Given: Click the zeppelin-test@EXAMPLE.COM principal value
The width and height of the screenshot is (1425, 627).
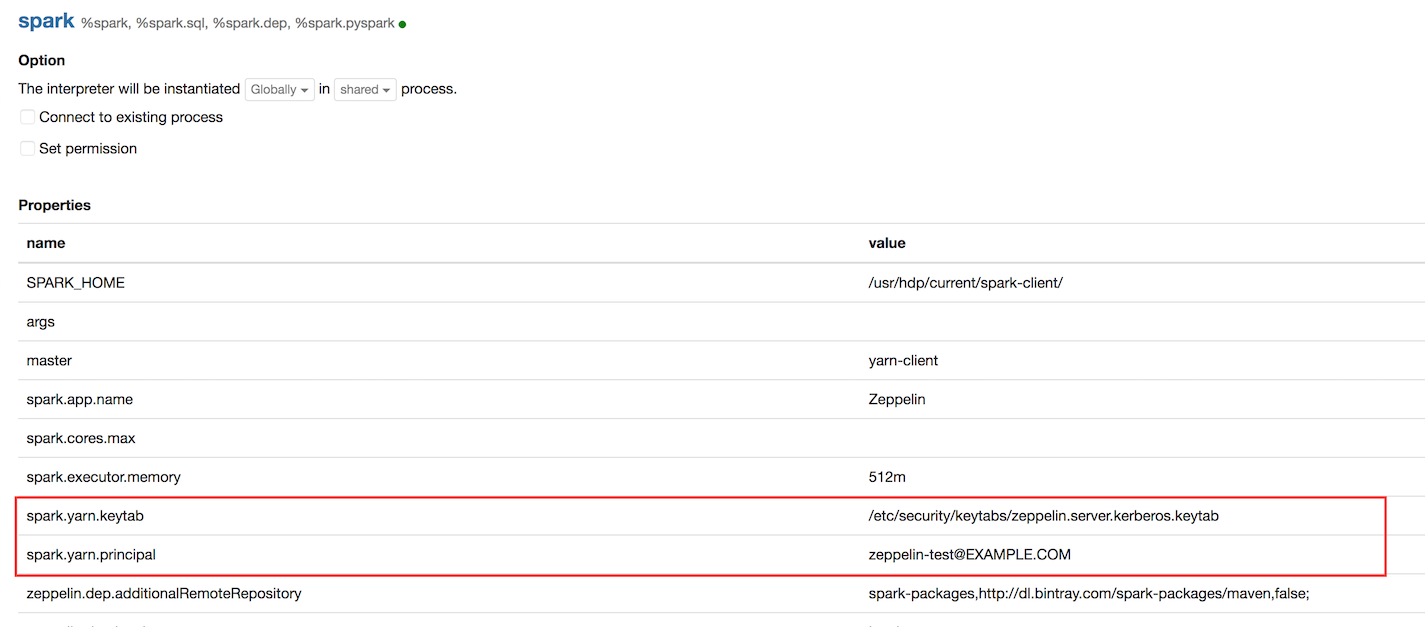Looking at the screenshot, I should coord(969,554).
